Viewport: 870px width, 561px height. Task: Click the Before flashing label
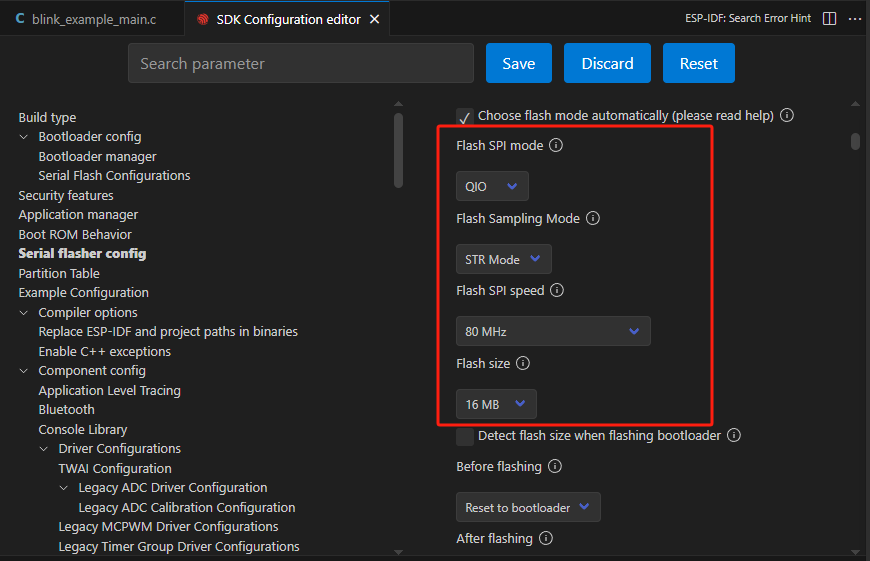498,467
